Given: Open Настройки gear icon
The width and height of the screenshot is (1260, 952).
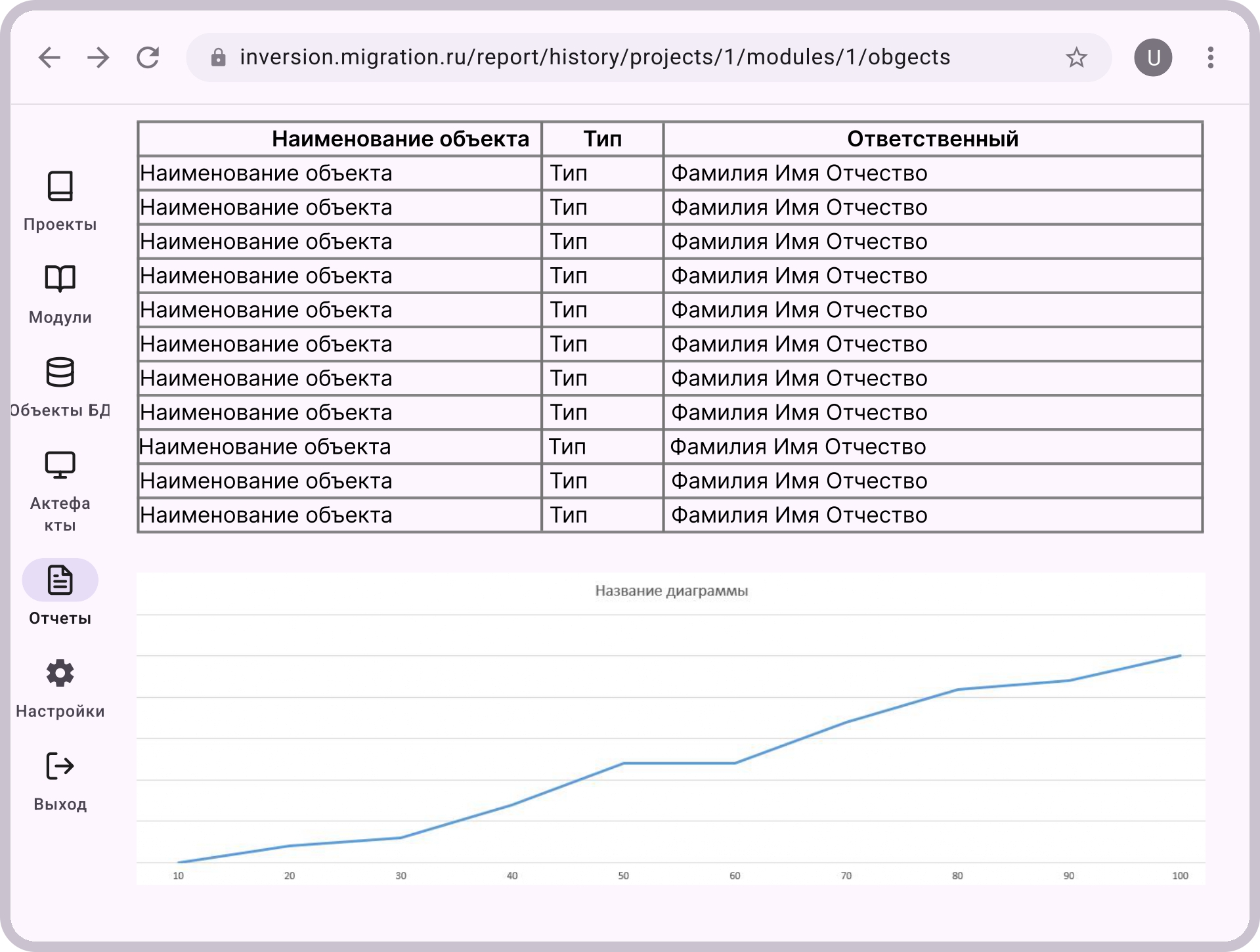Looking at the screenshot, I should pos(60,673).
